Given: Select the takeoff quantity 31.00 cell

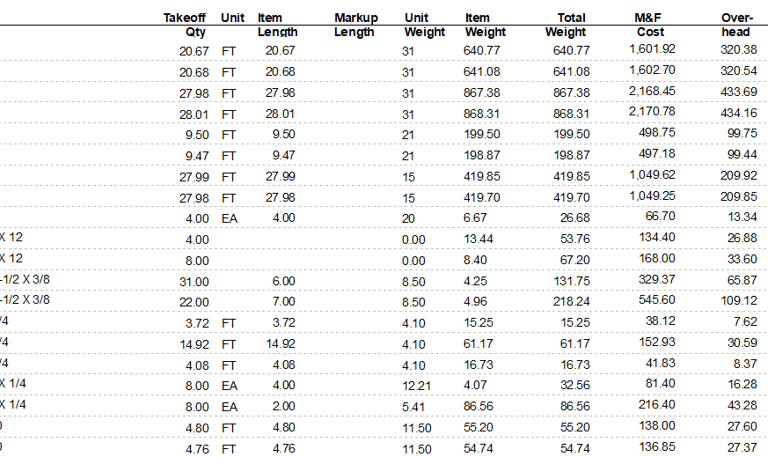Looking at the screenshot, I should click(x=194, y=282).
